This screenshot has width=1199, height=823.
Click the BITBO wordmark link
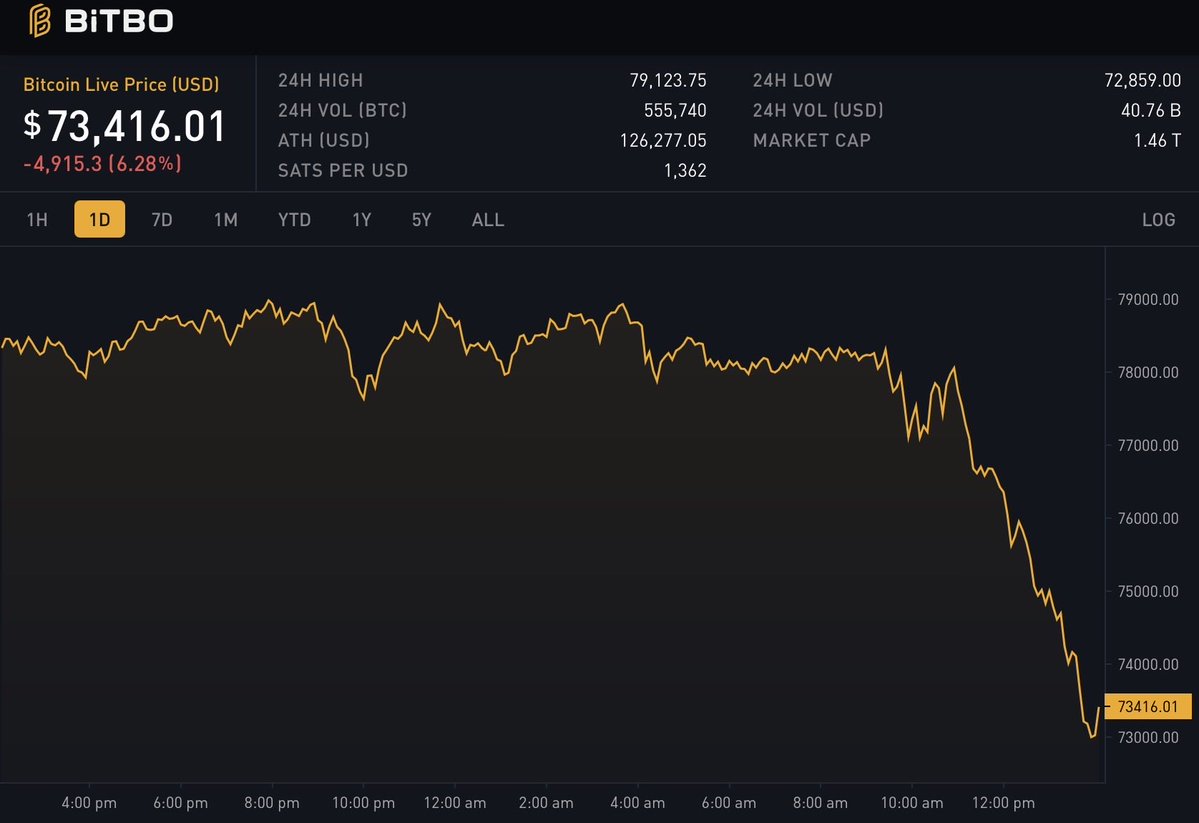coord(119,20)
